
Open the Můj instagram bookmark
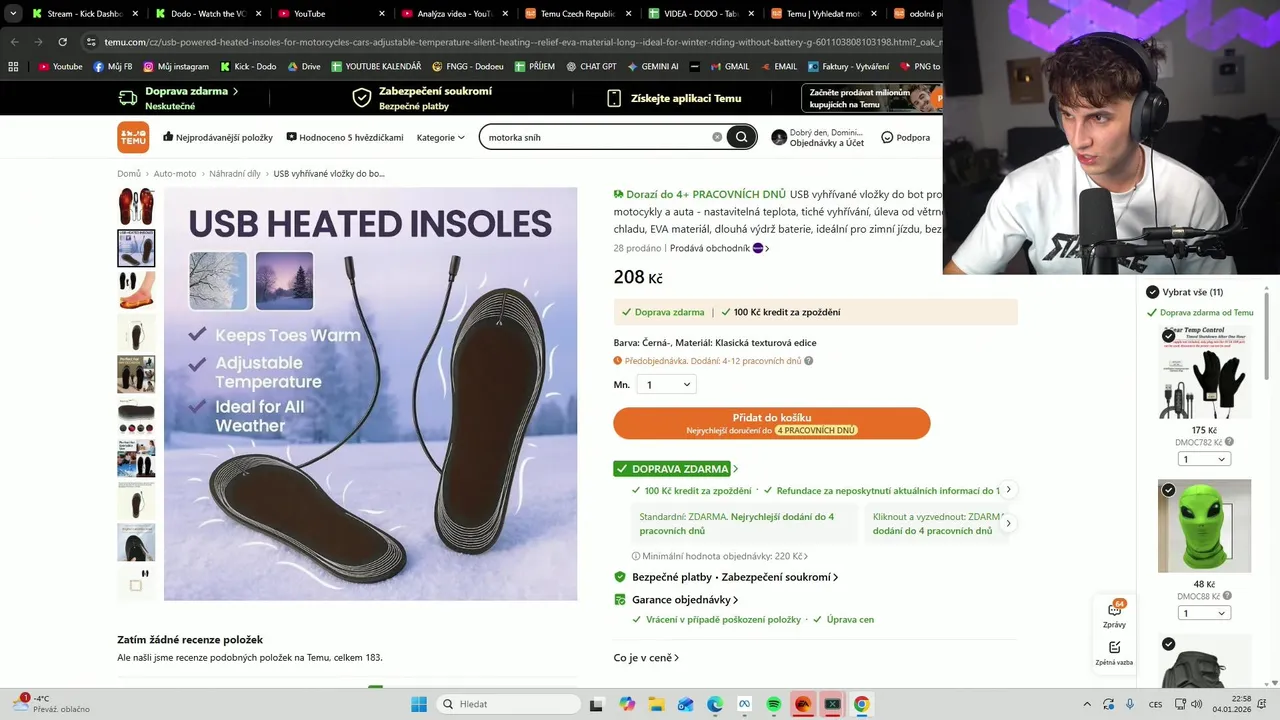click(x=176, y=67)
